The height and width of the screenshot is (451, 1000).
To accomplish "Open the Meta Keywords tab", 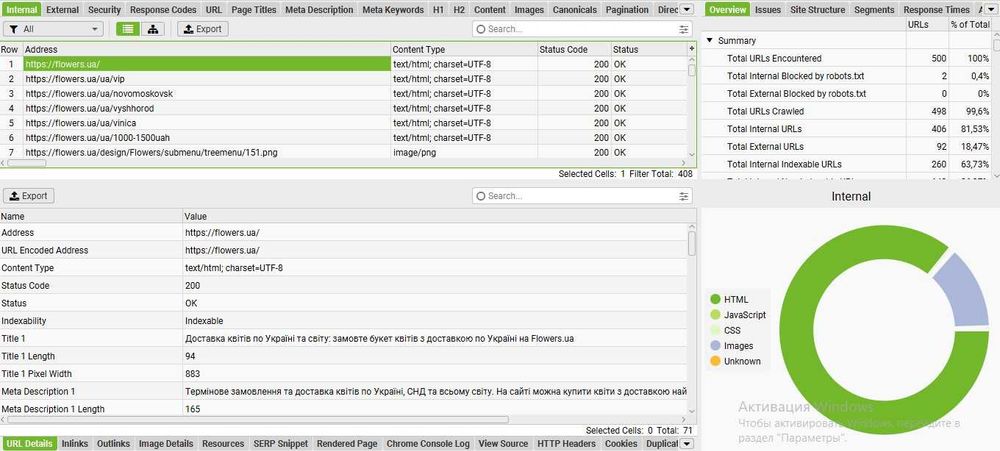I will (x=393, y=10).
